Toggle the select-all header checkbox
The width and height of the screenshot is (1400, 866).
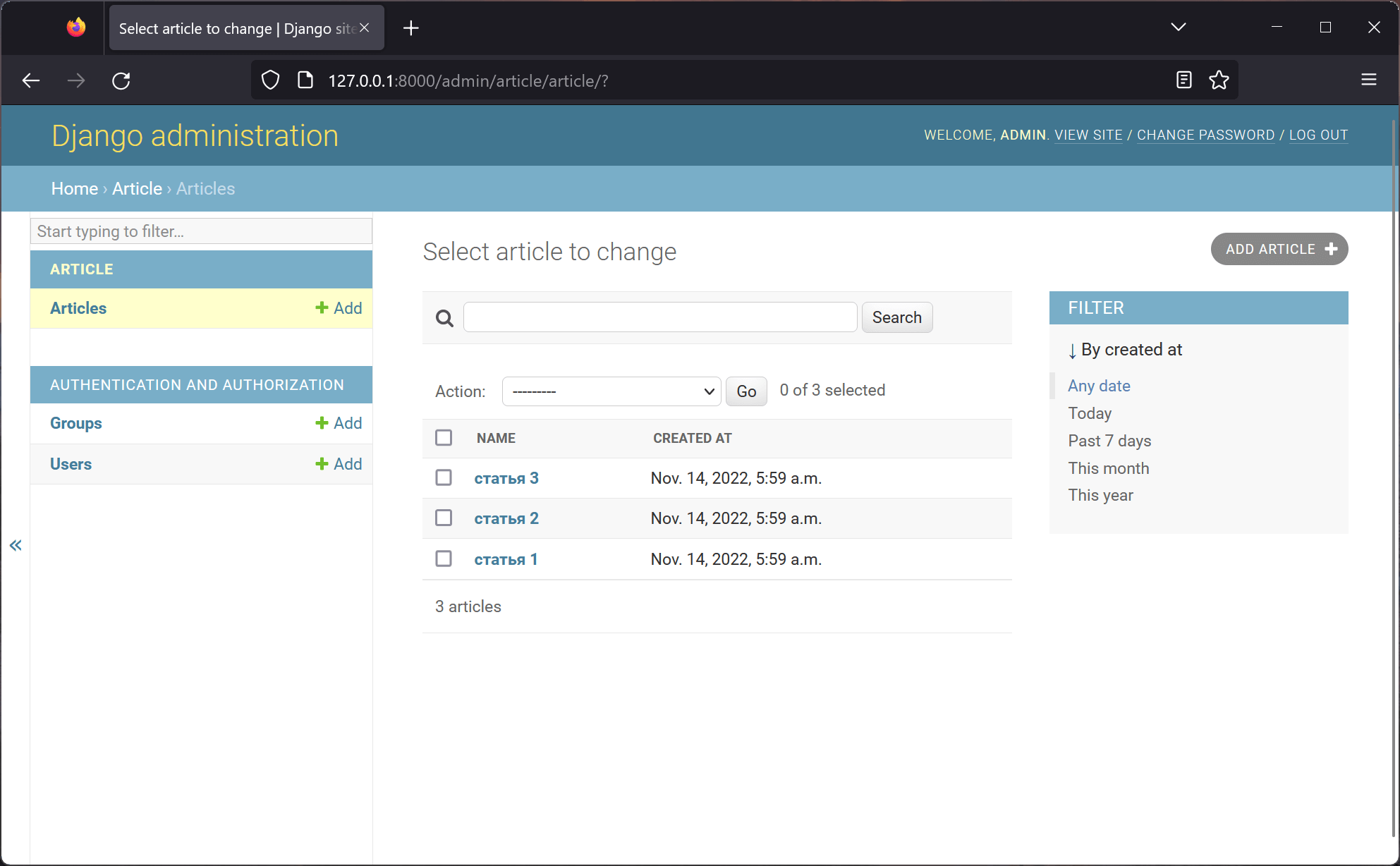(444, 438)
